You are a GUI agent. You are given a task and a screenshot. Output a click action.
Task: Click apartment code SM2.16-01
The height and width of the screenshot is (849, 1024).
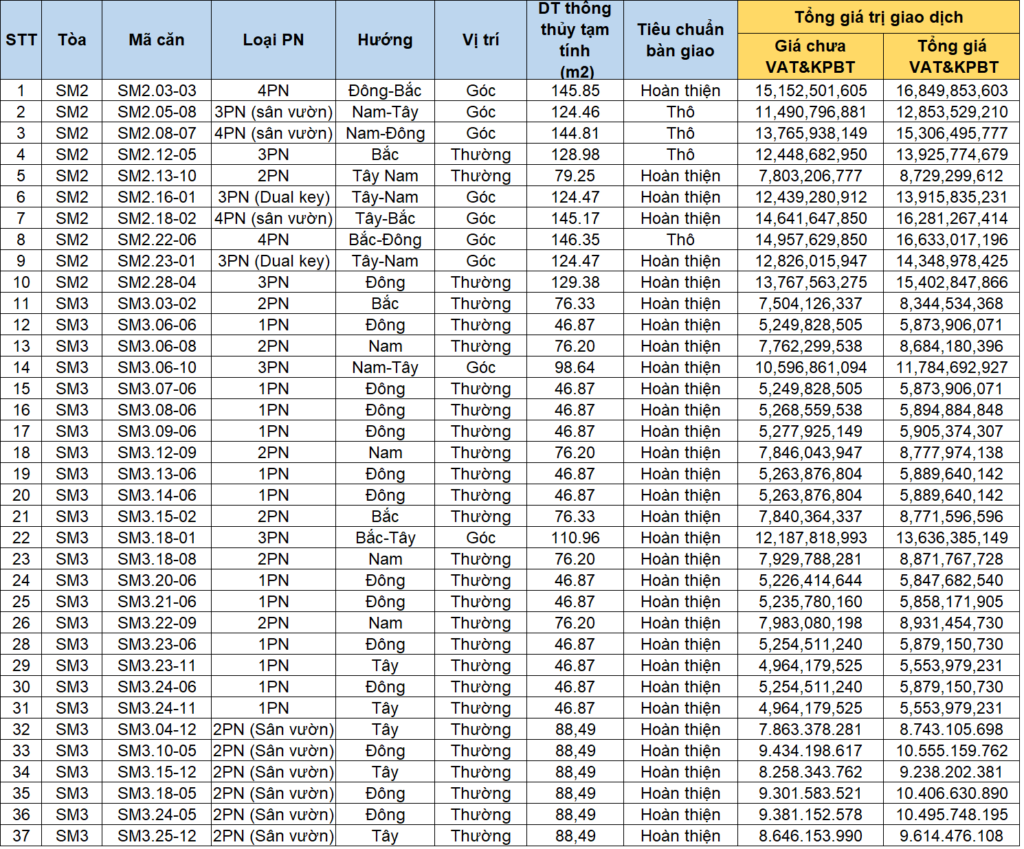tap(156, 197)
